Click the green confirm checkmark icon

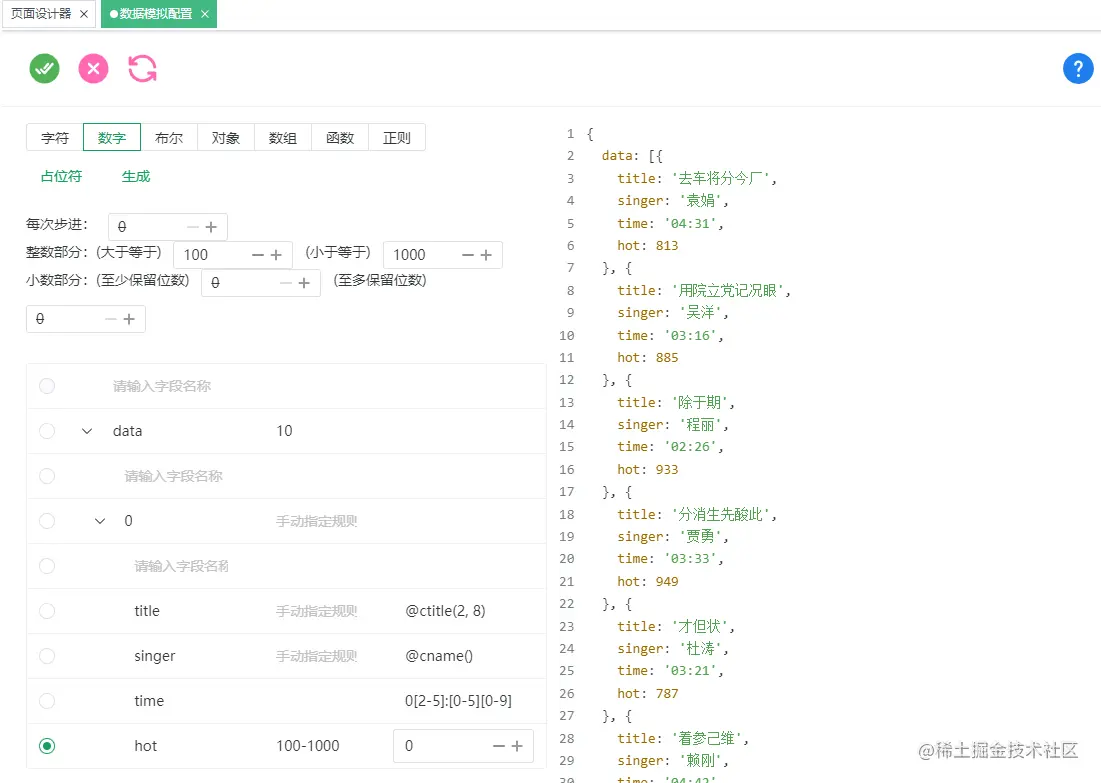[x=44, y=69]
